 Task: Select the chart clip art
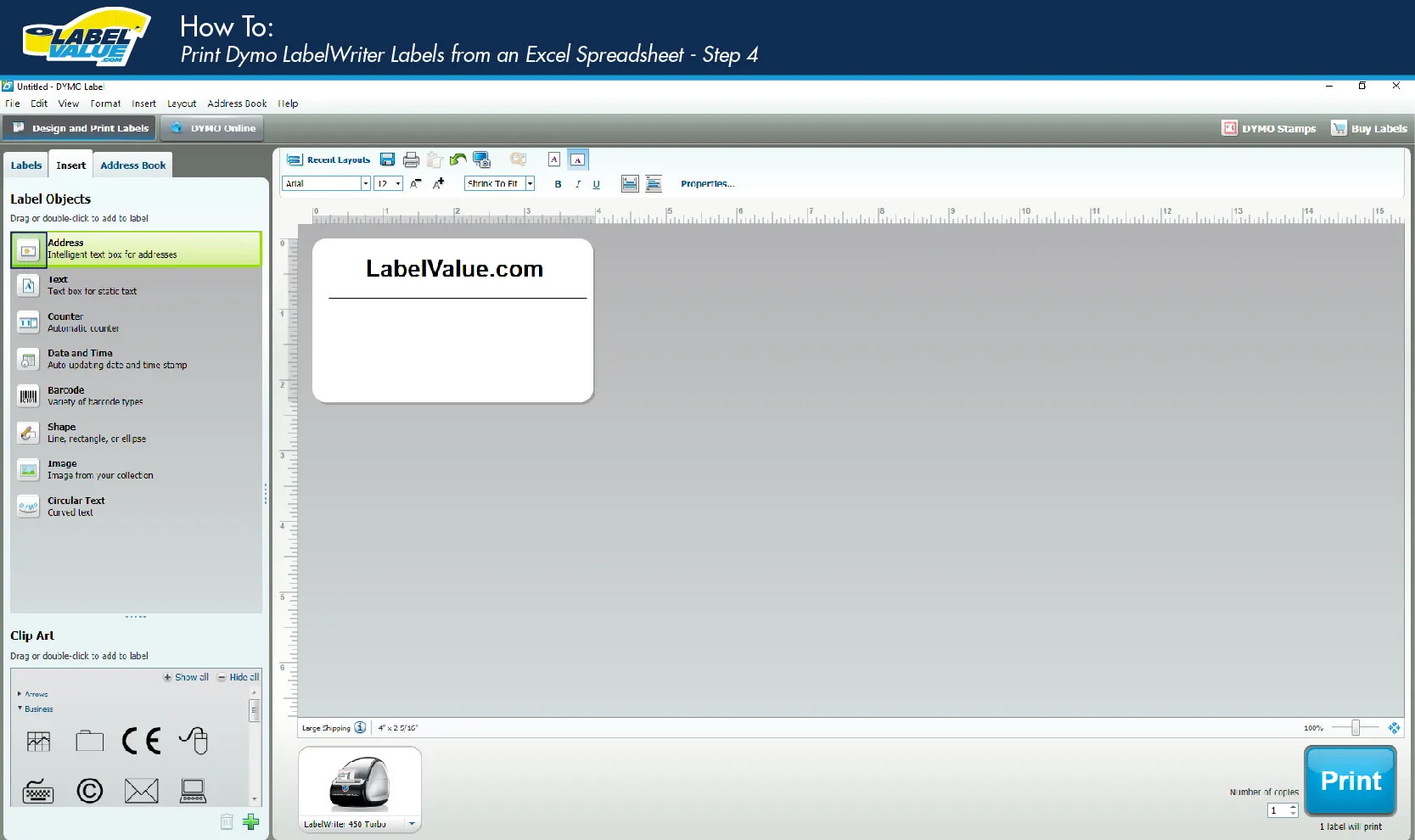point(38,742)
